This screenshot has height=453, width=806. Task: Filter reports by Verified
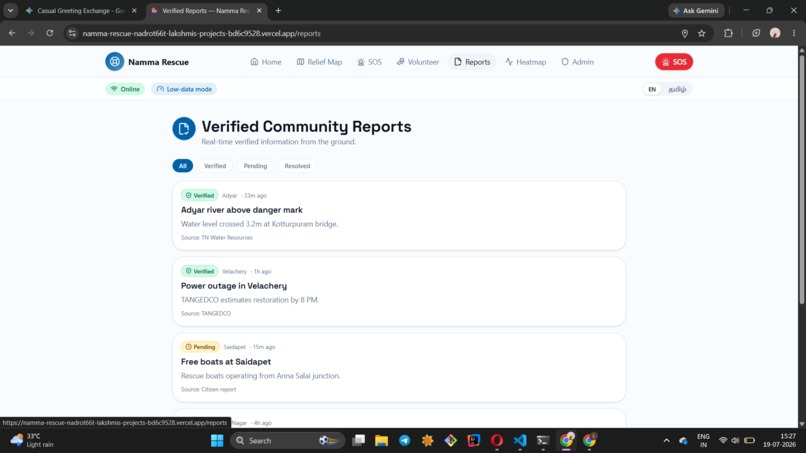tap(215, 166)
